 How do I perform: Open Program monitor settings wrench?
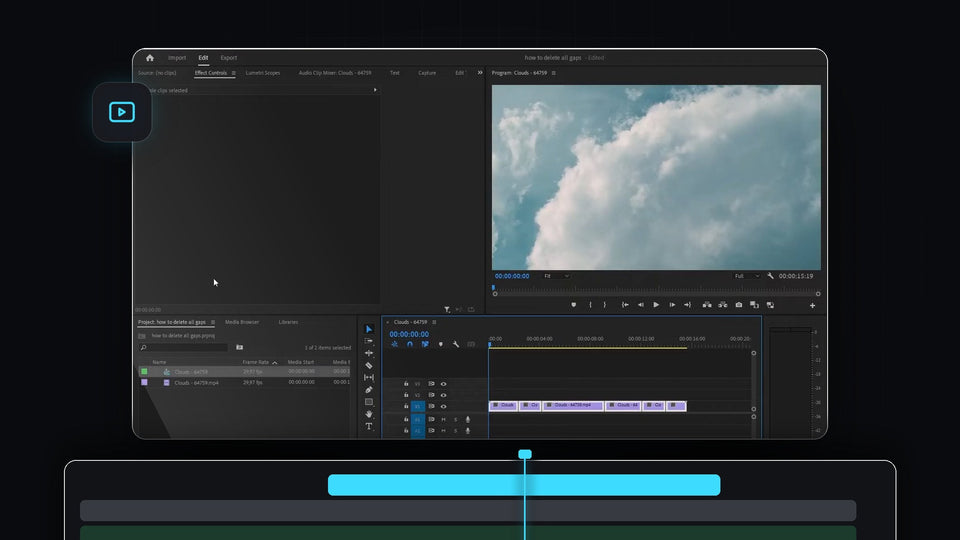pyautogui.click(x=770, y=276)
